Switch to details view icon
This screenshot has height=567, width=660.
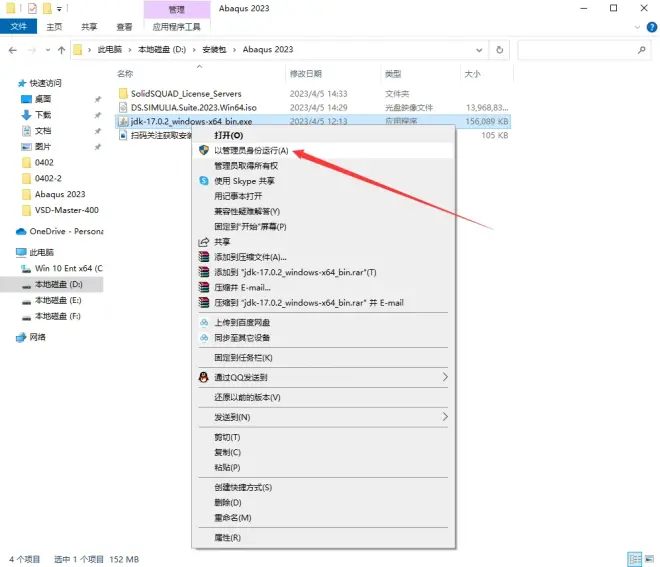click(x=634, y=559)
